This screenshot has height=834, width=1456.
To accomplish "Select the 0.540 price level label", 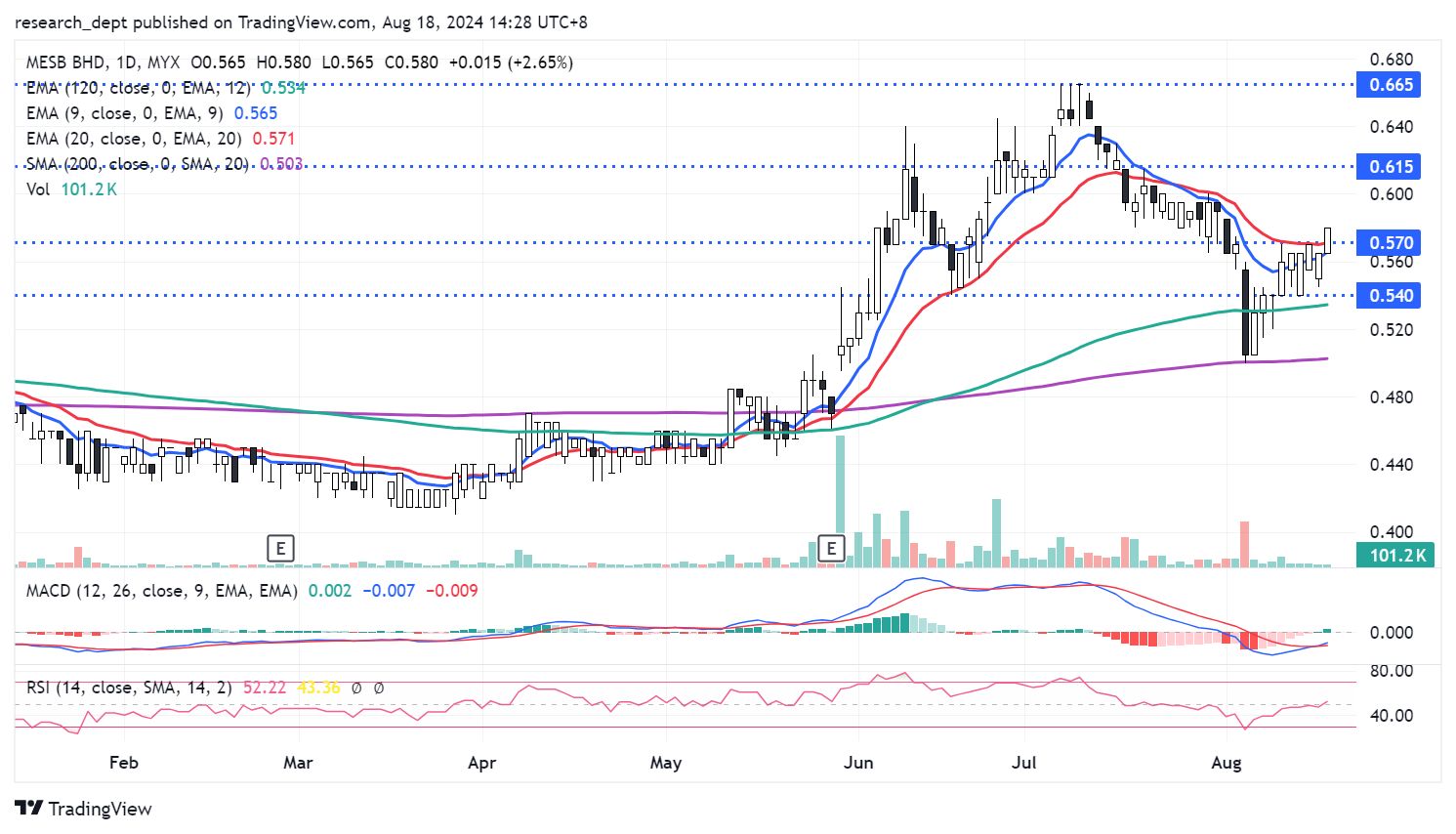I will click(1390, 296).
